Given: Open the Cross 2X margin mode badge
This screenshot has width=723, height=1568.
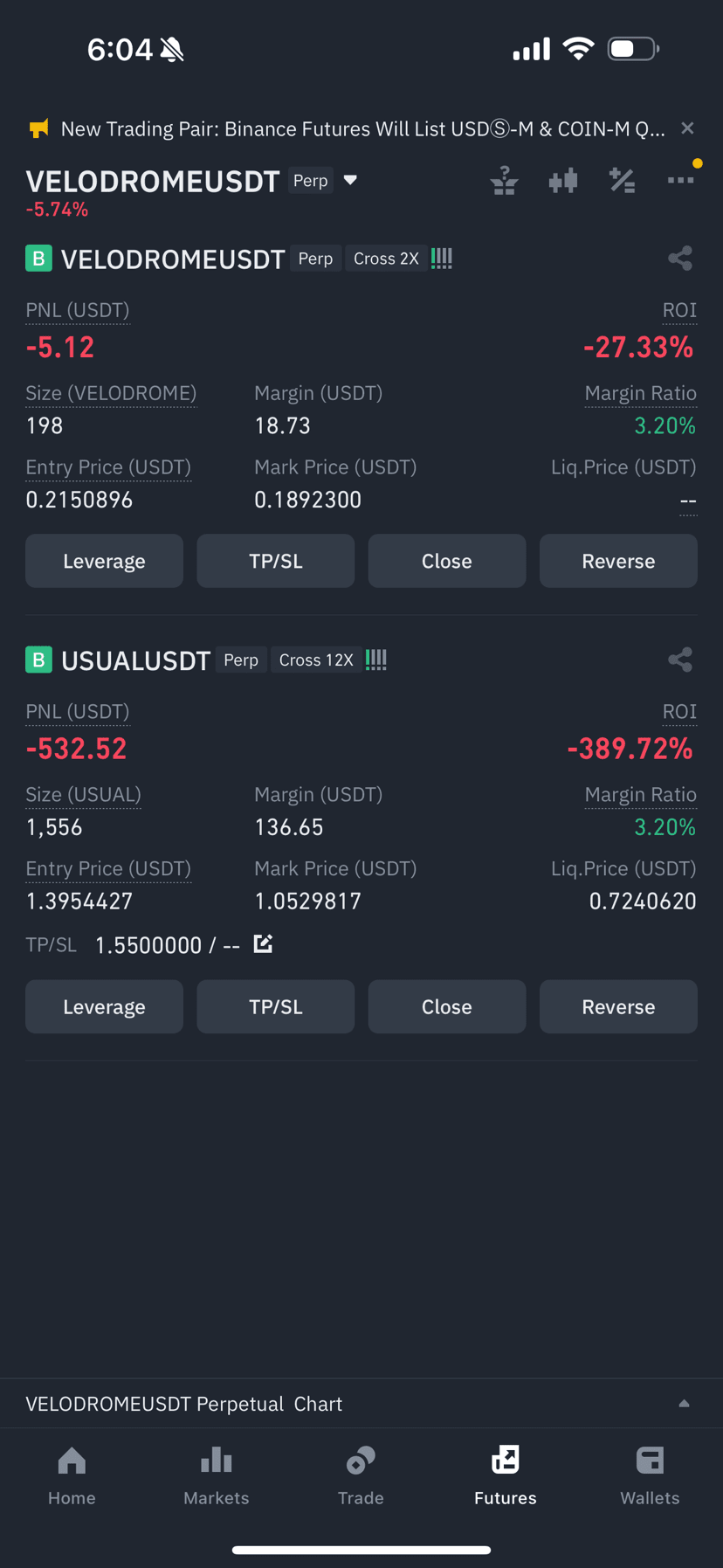Looking at the screenshot, I should coord(386,259).
